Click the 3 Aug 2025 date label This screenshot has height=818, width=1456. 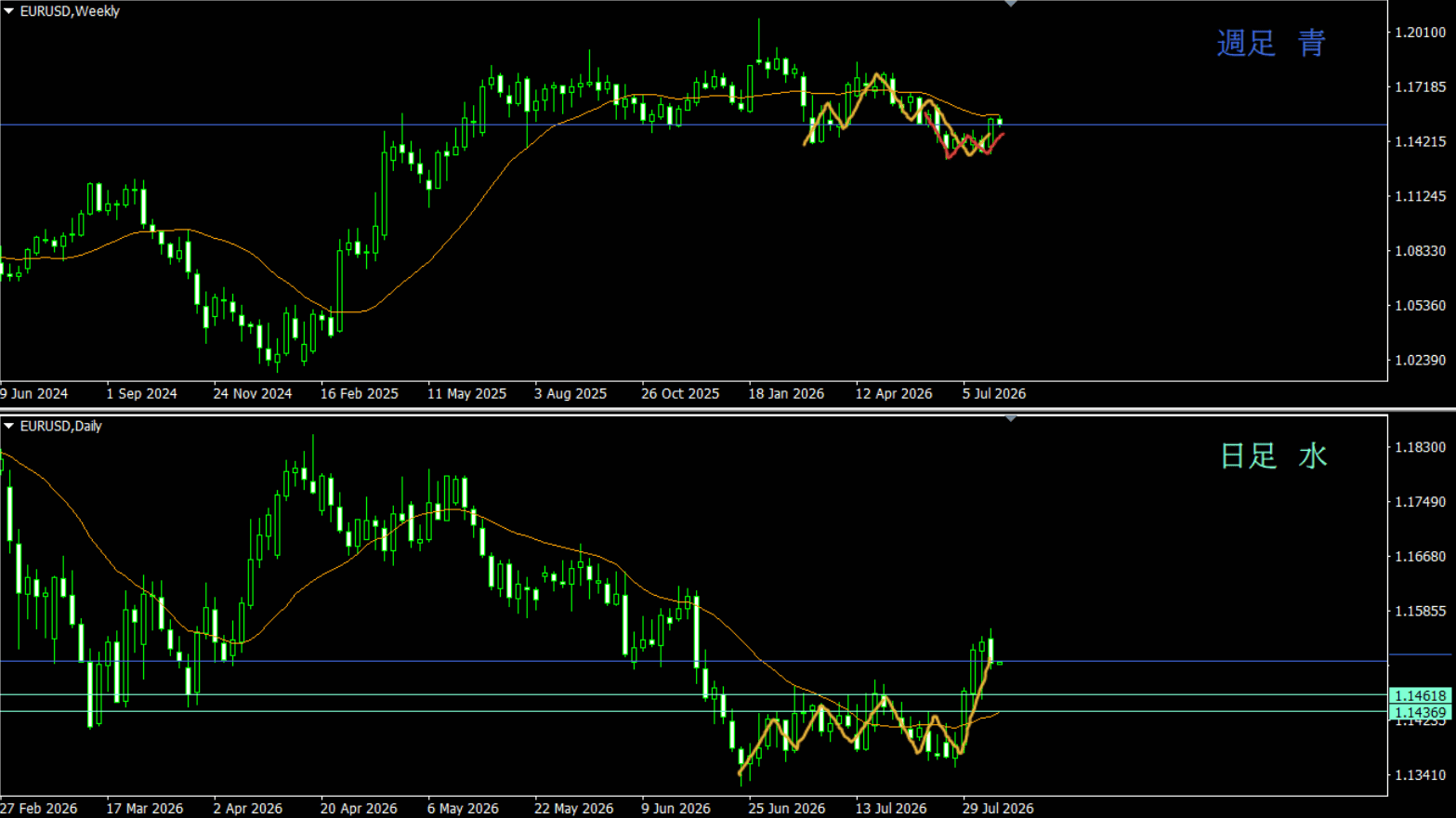coord(571,394)
